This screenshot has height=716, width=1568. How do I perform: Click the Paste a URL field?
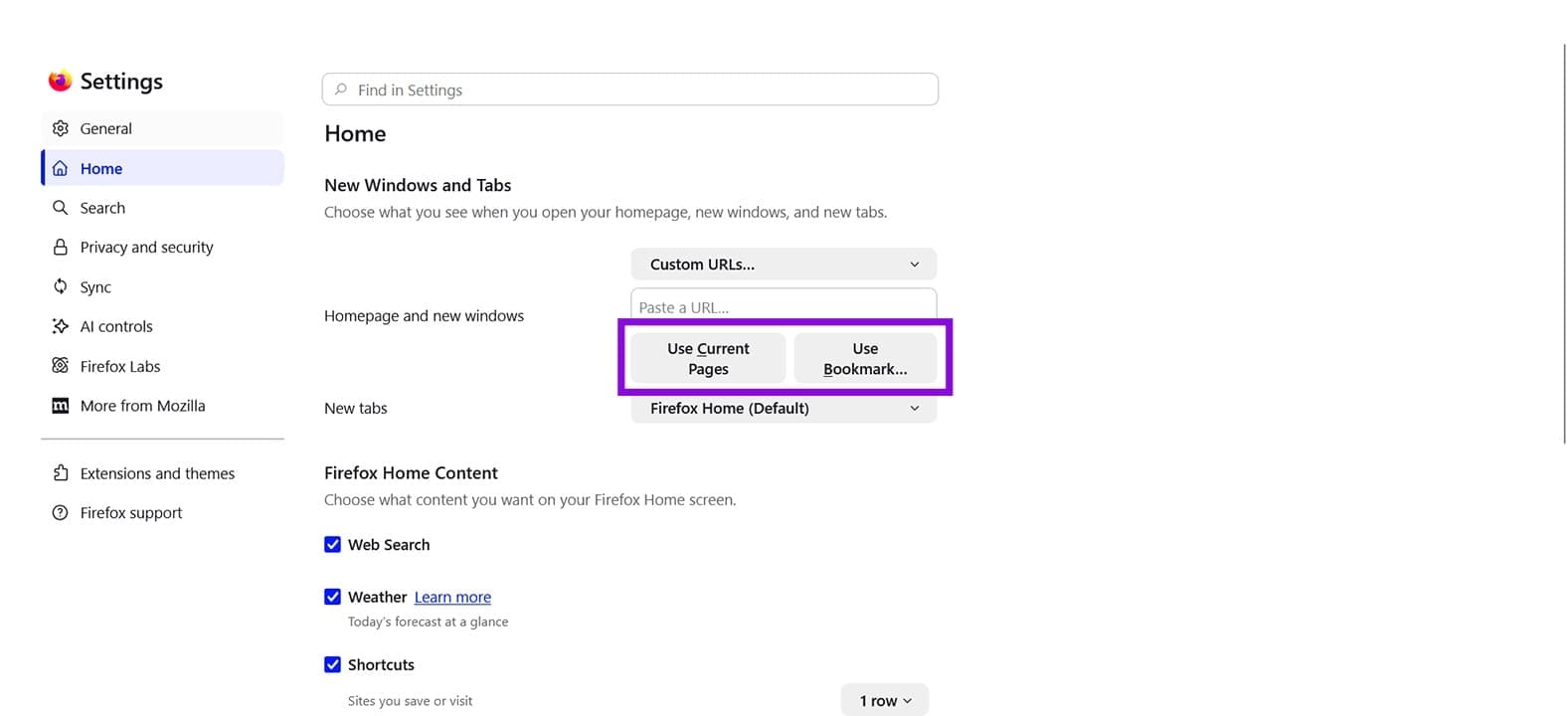tap(784, 306)
